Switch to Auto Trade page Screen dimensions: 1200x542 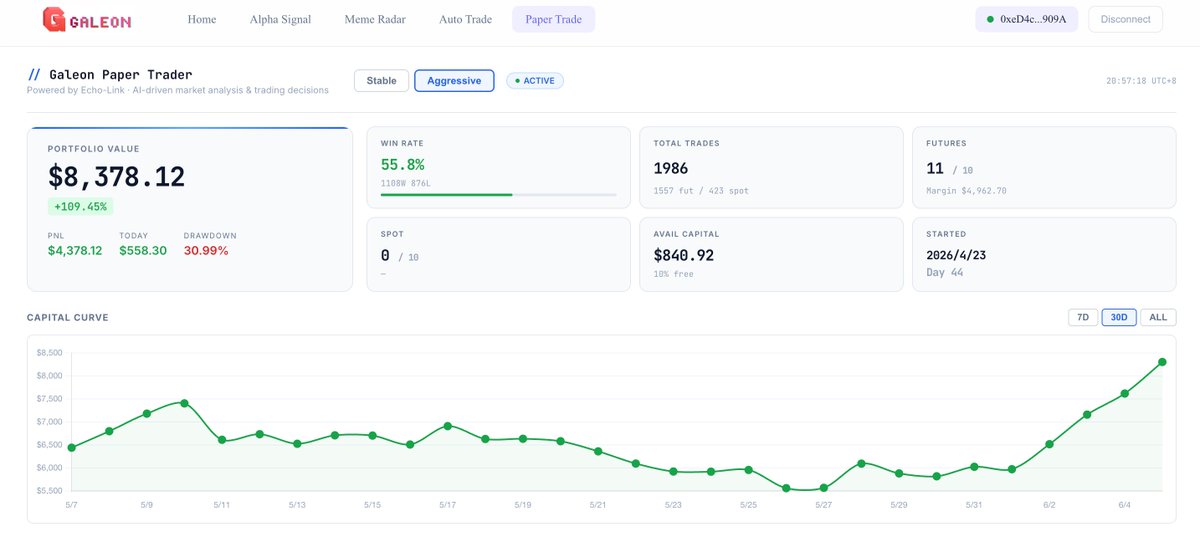(465, 19)
